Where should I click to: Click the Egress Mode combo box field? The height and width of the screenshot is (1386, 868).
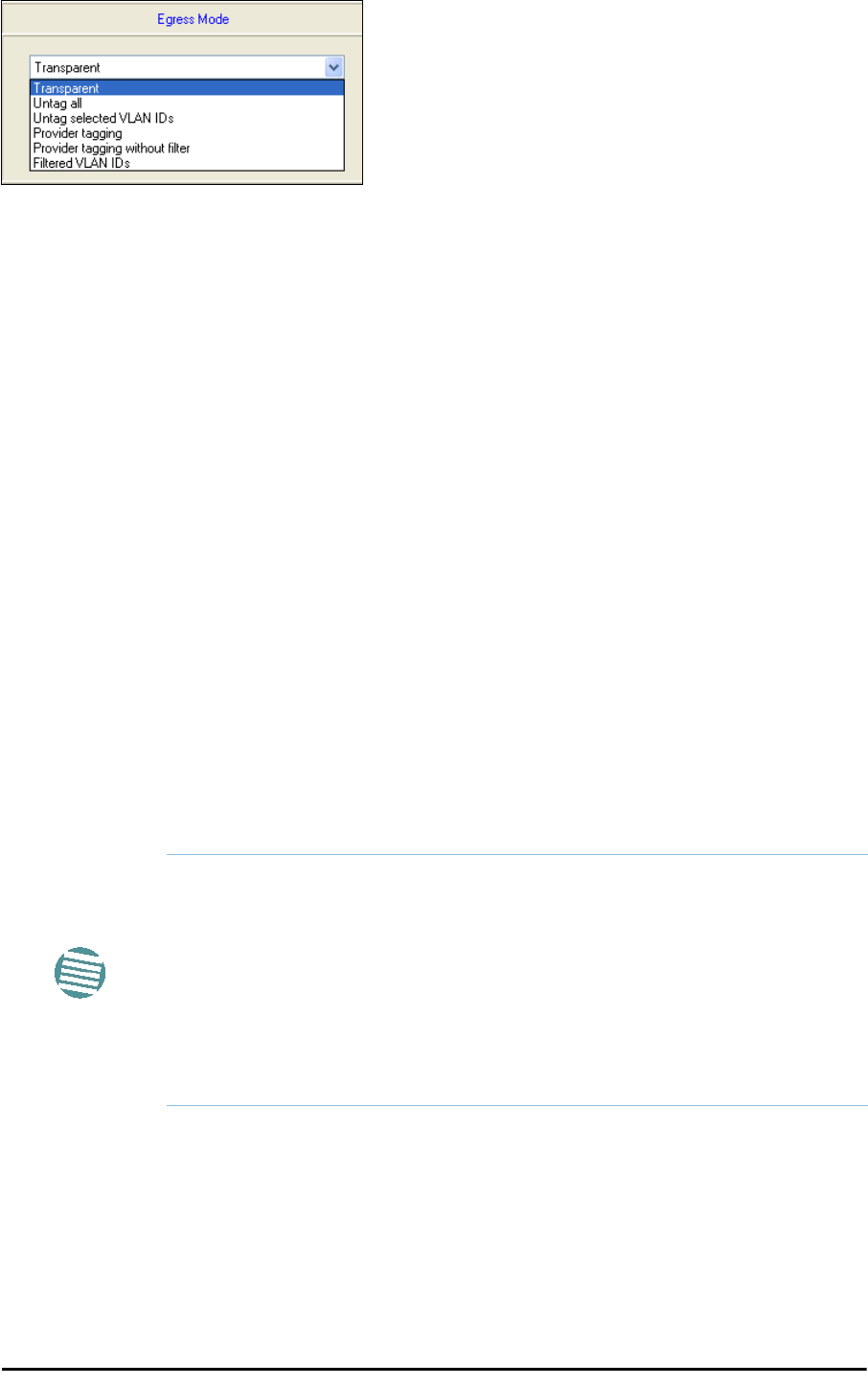[187, 67]
